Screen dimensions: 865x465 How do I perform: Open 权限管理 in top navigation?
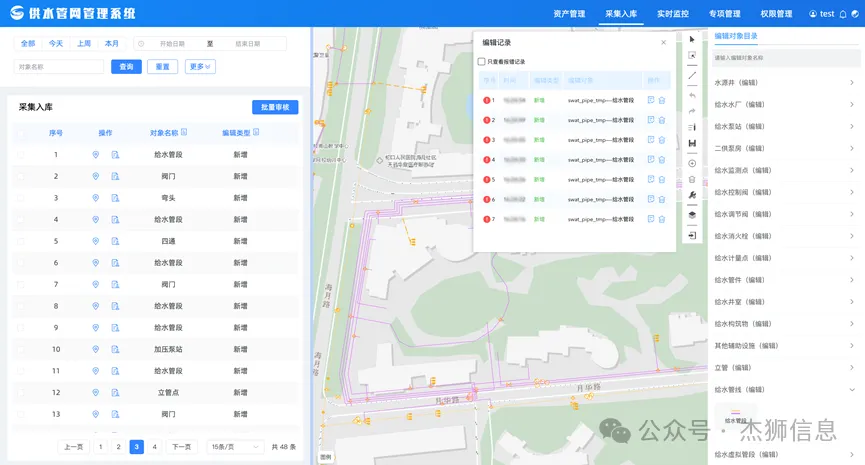(776, 14)
